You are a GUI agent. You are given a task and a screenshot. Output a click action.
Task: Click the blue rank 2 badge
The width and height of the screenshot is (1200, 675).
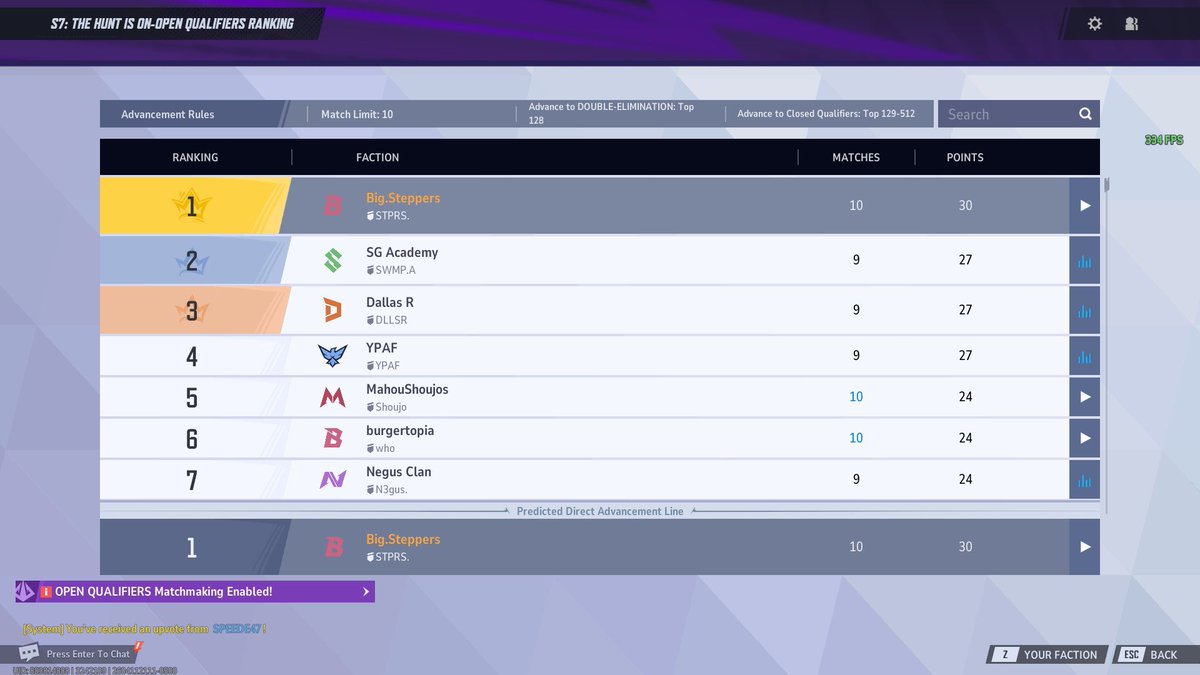[x=191, y=261]
